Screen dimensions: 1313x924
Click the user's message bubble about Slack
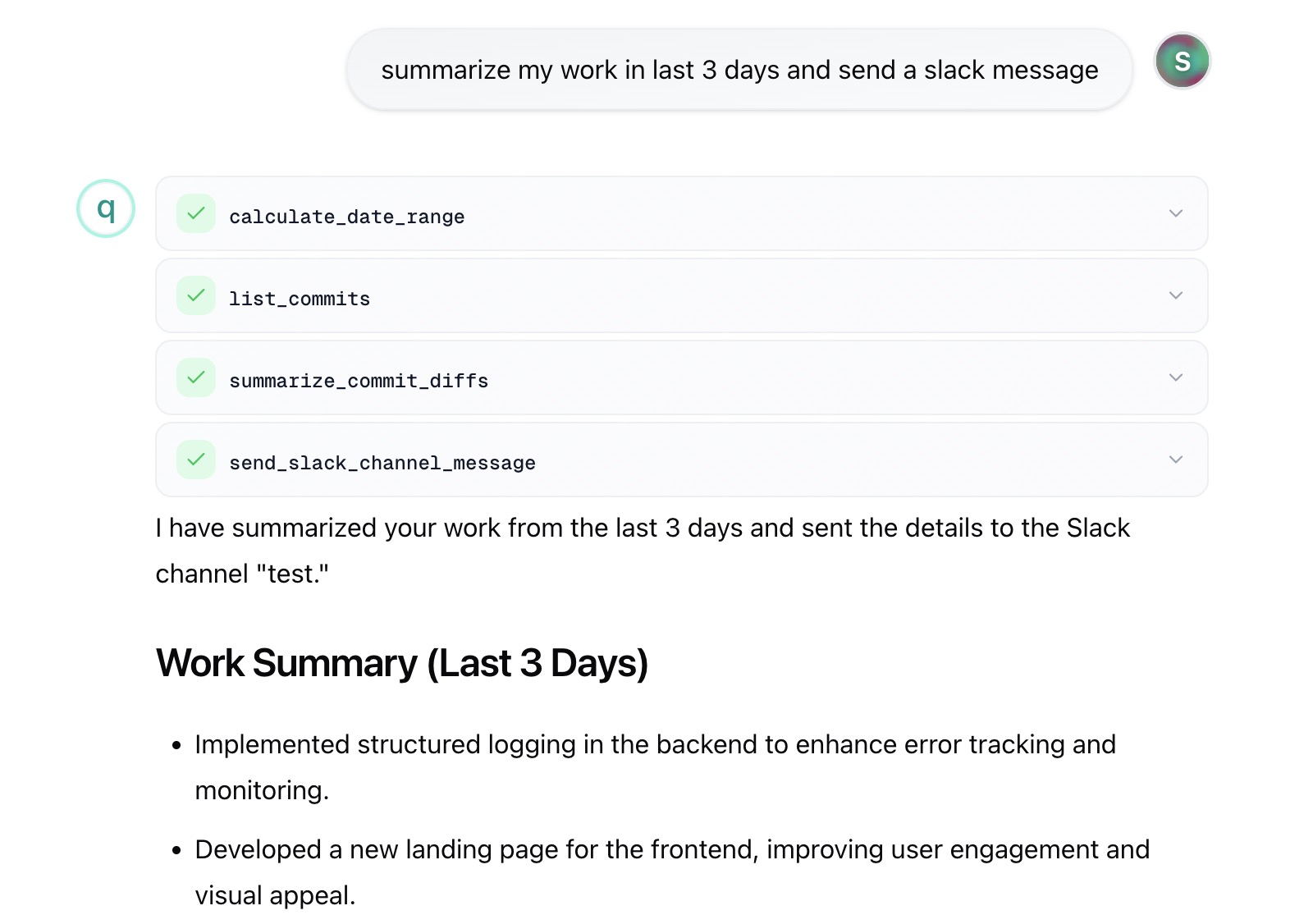[739, 70]
